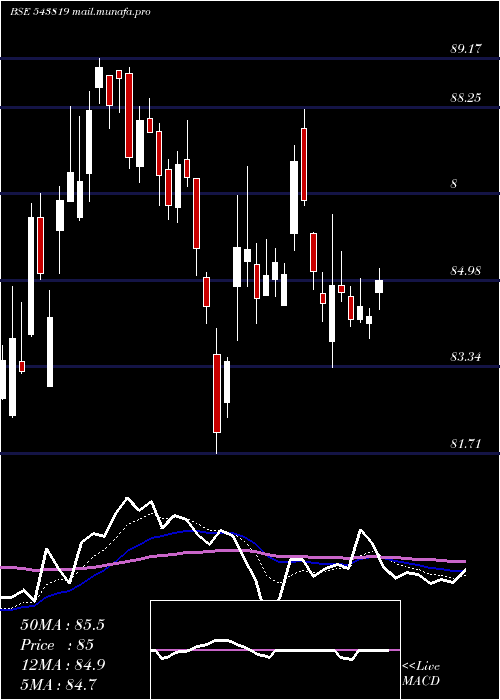Click the 84.98 price level label
The image size is (500, 700).
[466, 271]
